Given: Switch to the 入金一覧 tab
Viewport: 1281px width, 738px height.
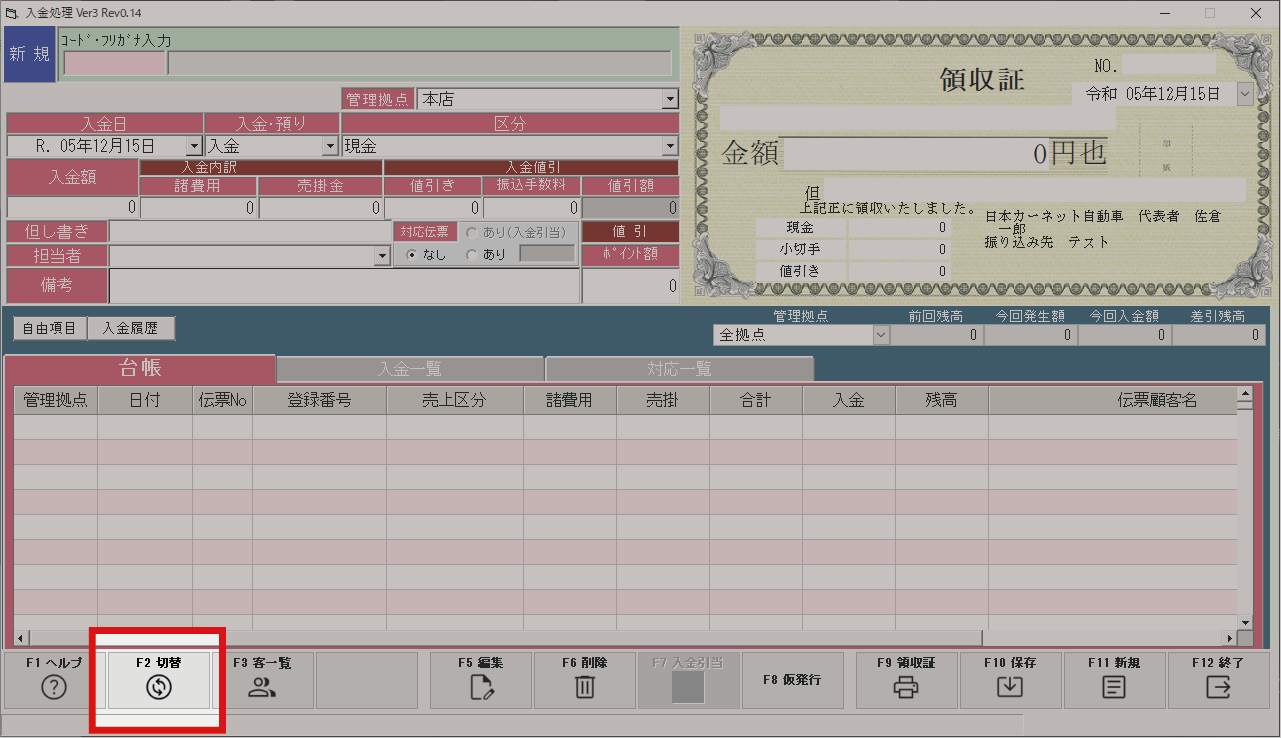Looking at the screenshot, I should [410, 369].
